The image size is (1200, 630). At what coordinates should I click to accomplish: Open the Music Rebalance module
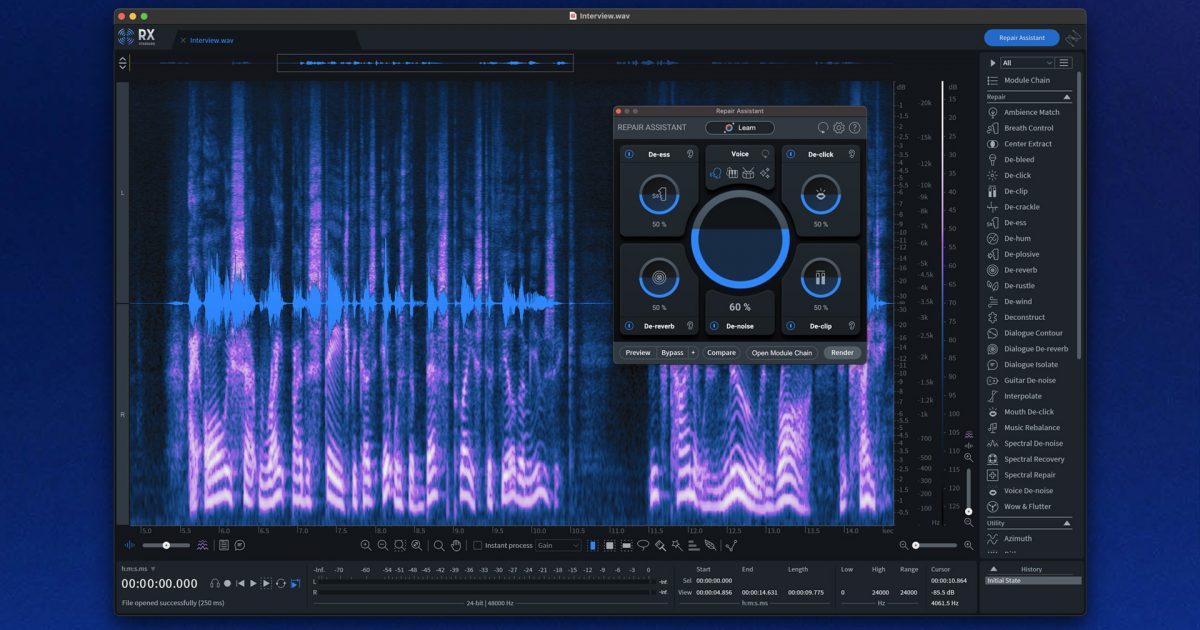click(1031, 428)
